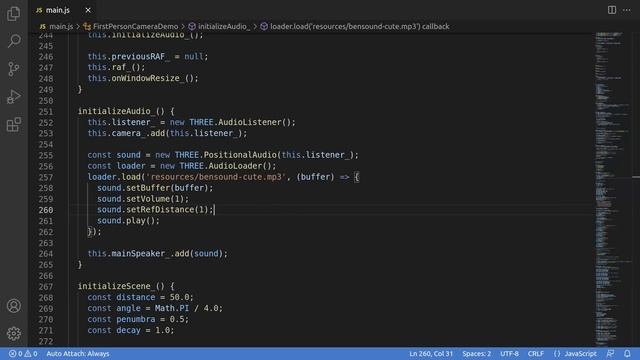Viewport: 640px width, 360px height.
Task: Click line number 267 in gutter
Action: [x=46, y=287]
